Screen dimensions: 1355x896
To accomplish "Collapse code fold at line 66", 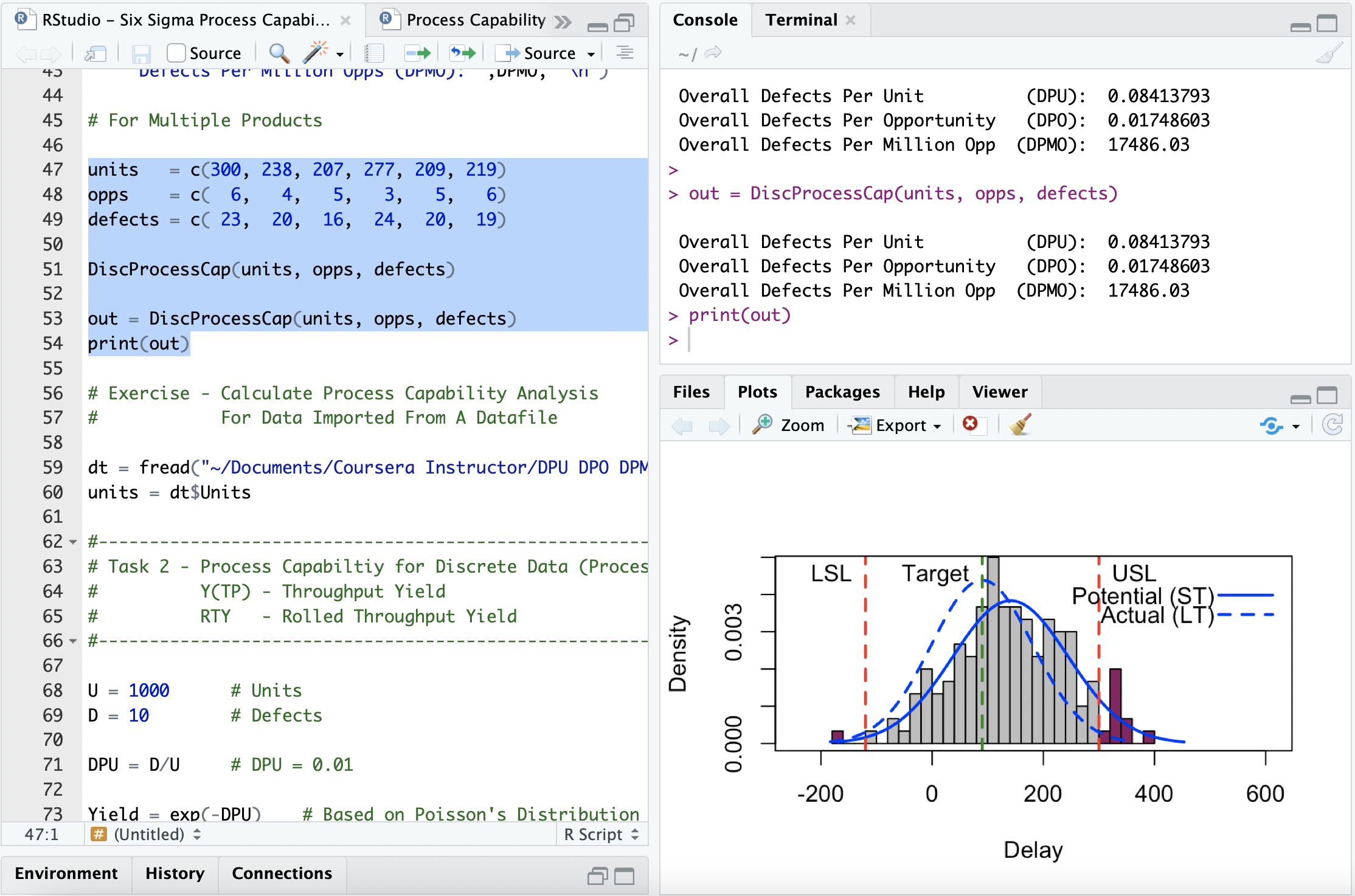I will [x=74, y=641].
